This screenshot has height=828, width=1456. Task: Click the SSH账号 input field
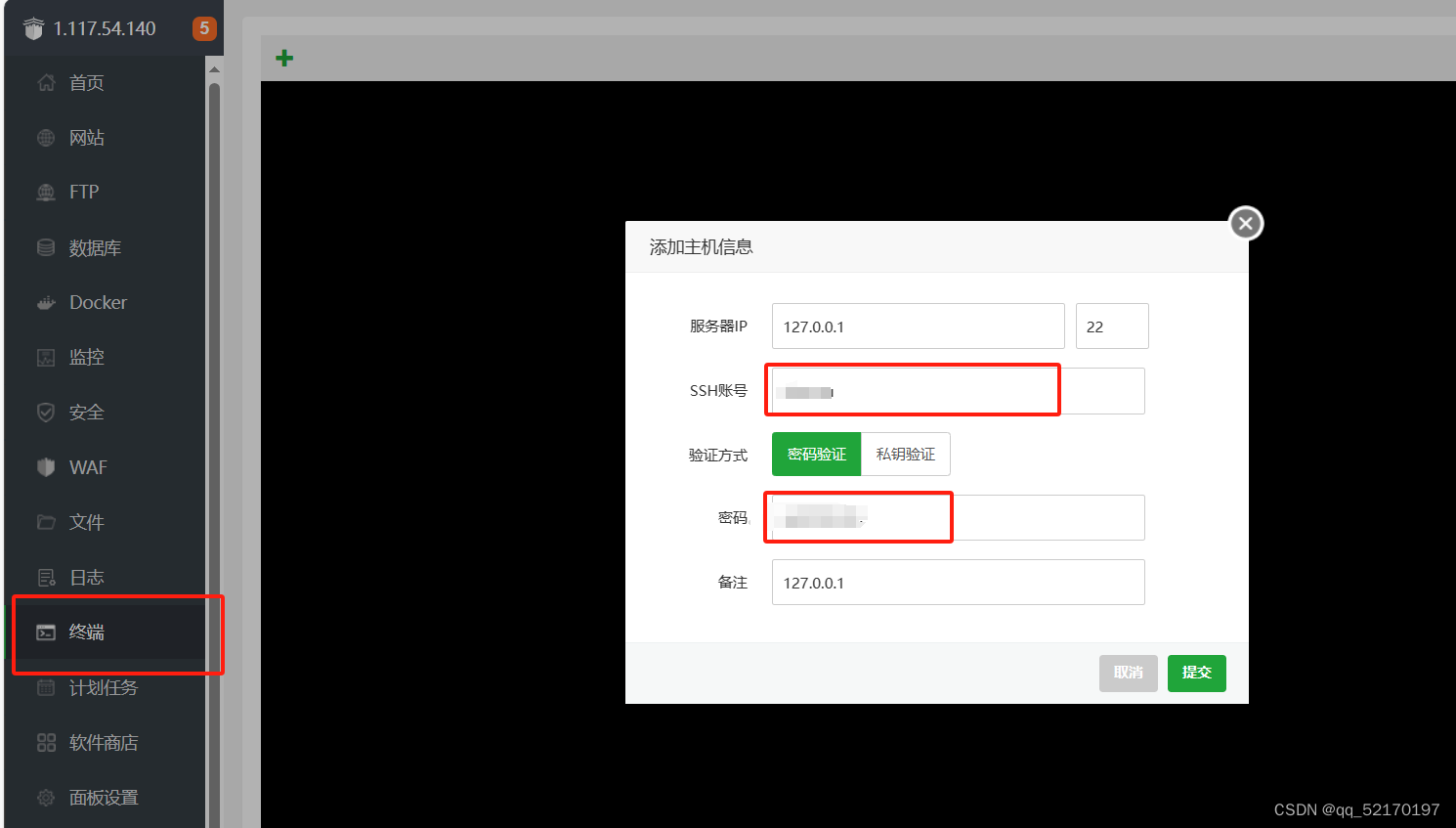coord(959,391)
